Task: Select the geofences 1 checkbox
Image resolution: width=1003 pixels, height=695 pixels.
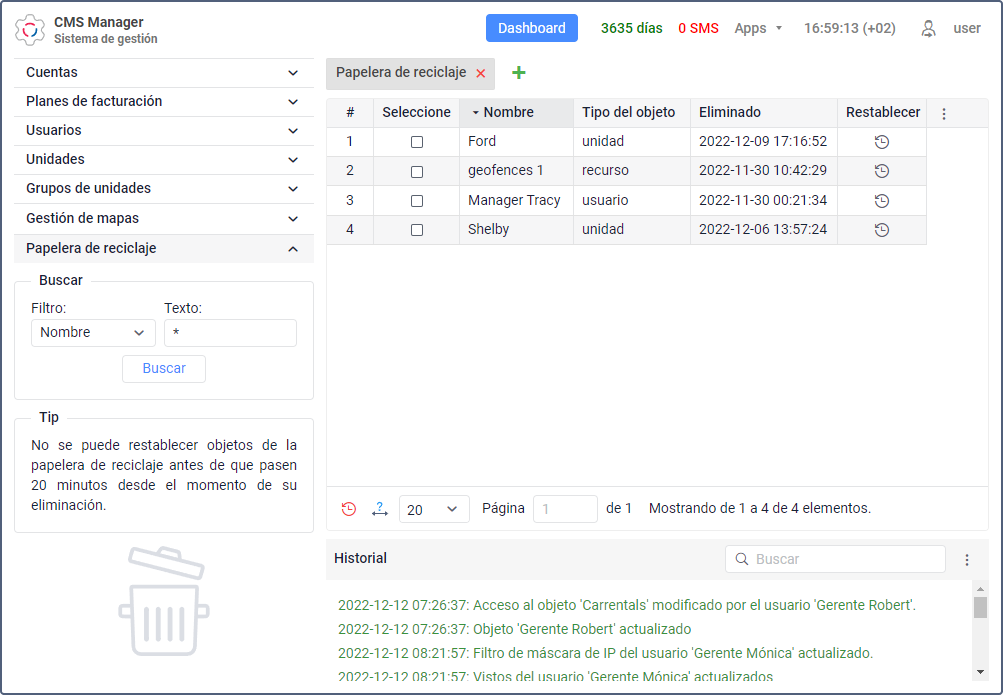Action: pos(417,171)
